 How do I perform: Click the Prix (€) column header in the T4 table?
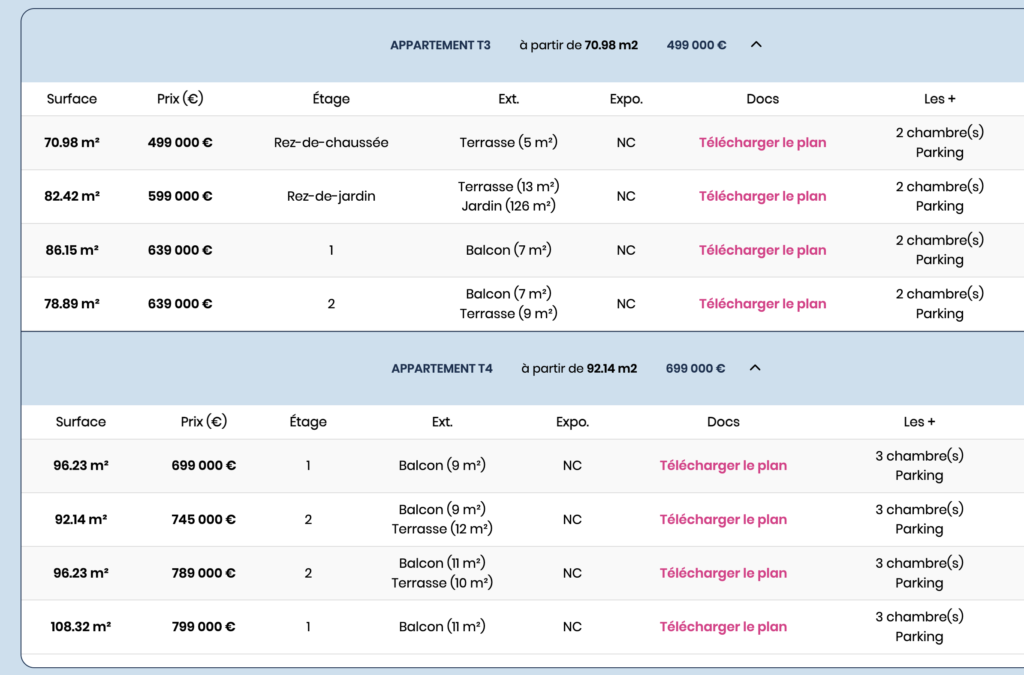coord(204,422)
